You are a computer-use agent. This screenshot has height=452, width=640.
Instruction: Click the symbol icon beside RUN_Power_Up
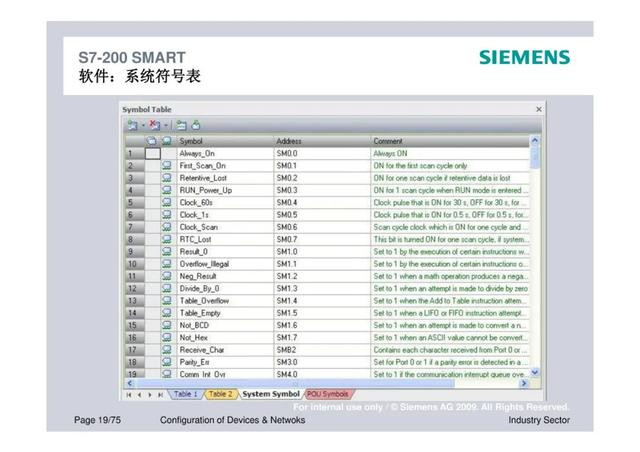(167, 190)
